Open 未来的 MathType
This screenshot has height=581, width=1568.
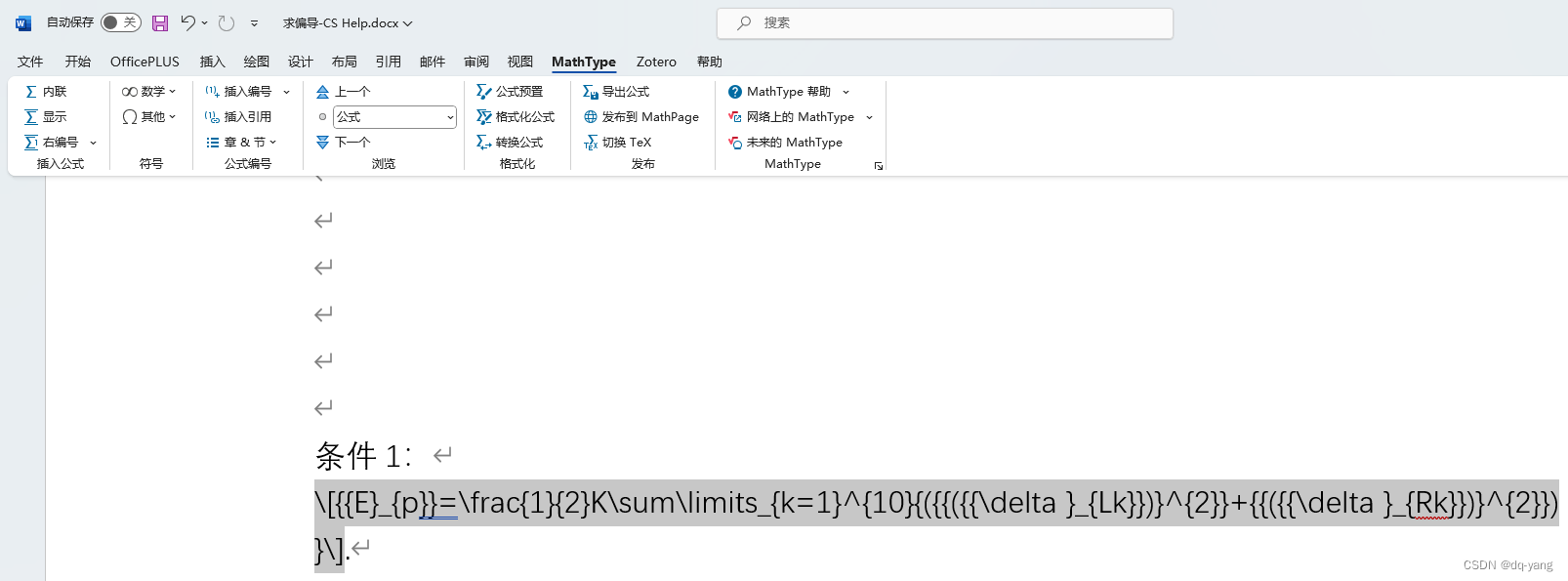[x=785, y=142]
